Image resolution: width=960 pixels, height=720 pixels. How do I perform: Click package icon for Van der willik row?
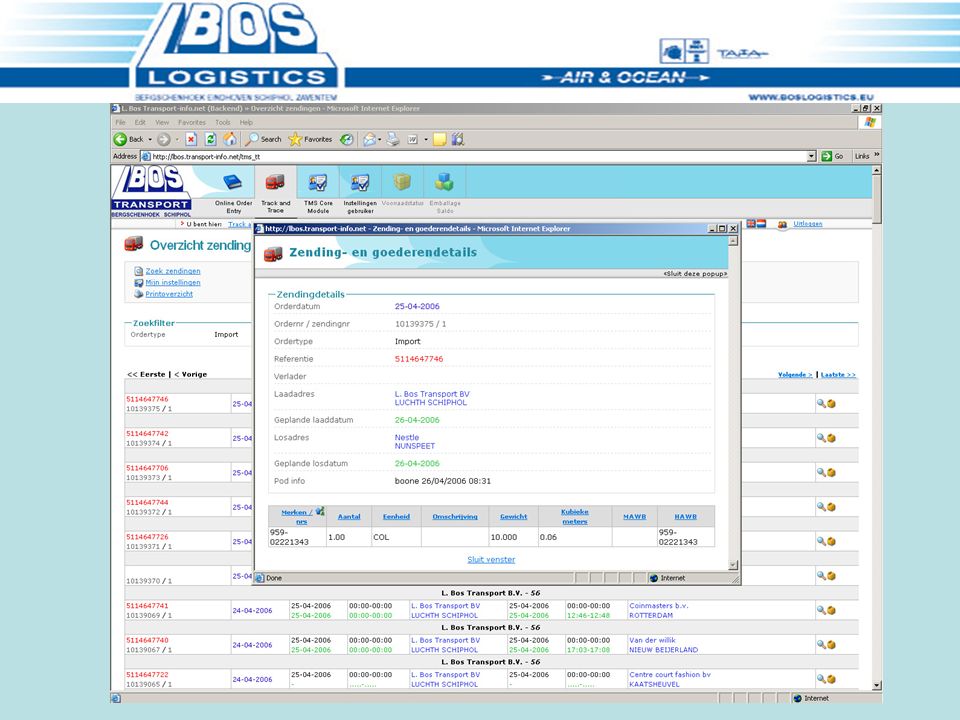(x=831, y=645)
